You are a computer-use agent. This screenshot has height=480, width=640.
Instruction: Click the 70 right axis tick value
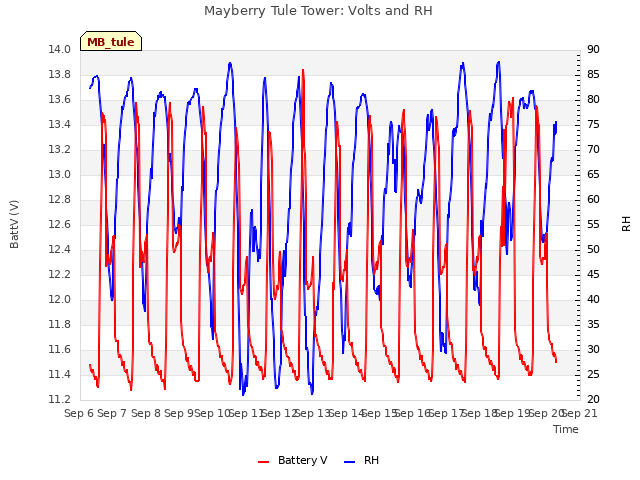(593, 149)
